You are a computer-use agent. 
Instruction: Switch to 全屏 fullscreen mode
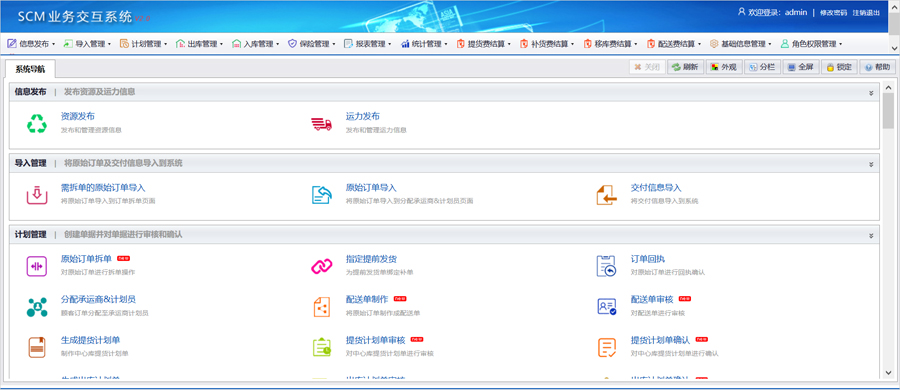point(801,67)
